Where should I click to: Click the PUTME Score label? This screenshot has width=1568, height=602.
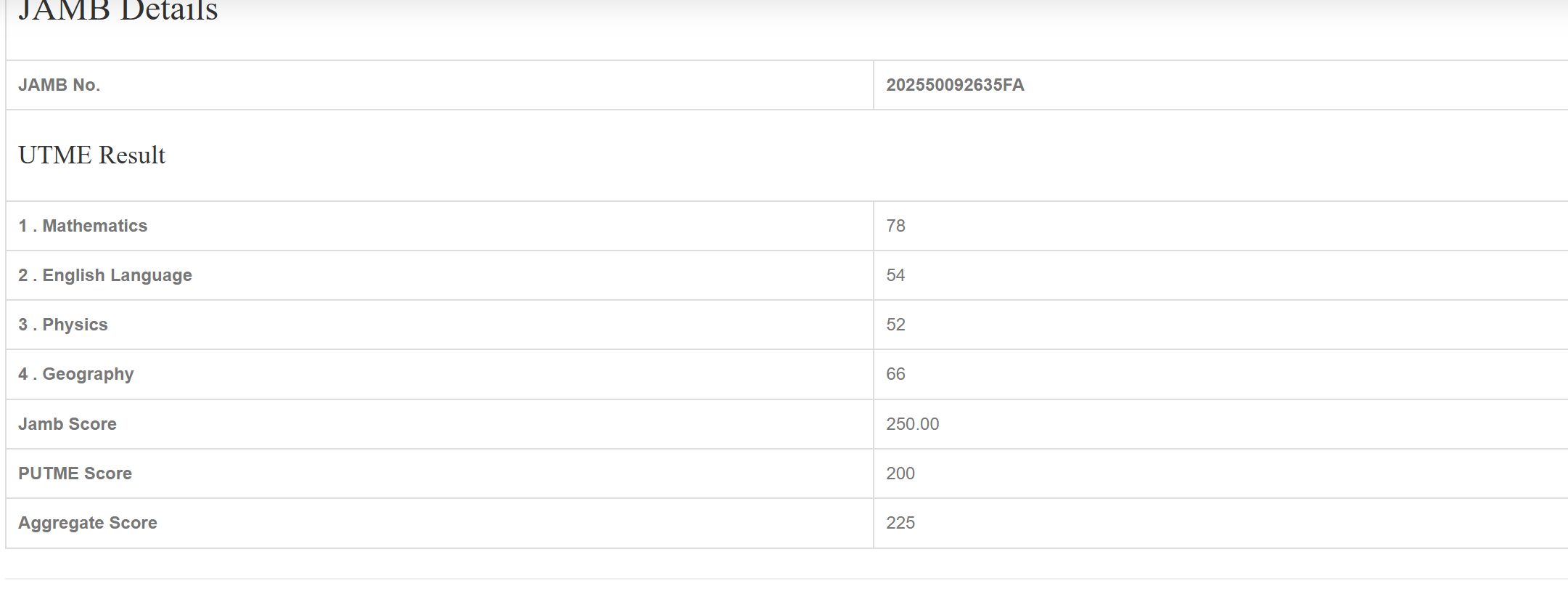[75, 473]
